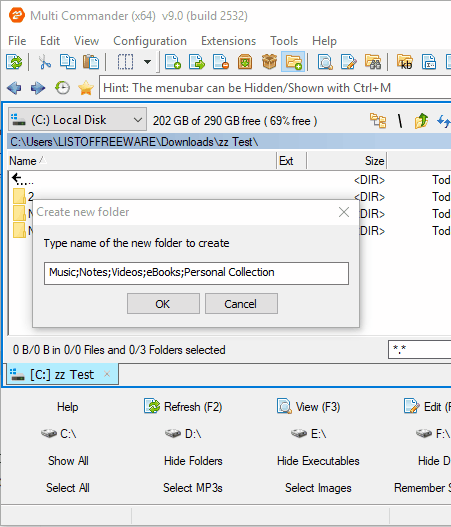Click the Paste clipboard icon
The width and height of the screenshot is (451, 527).
click(x=91, y=62)
